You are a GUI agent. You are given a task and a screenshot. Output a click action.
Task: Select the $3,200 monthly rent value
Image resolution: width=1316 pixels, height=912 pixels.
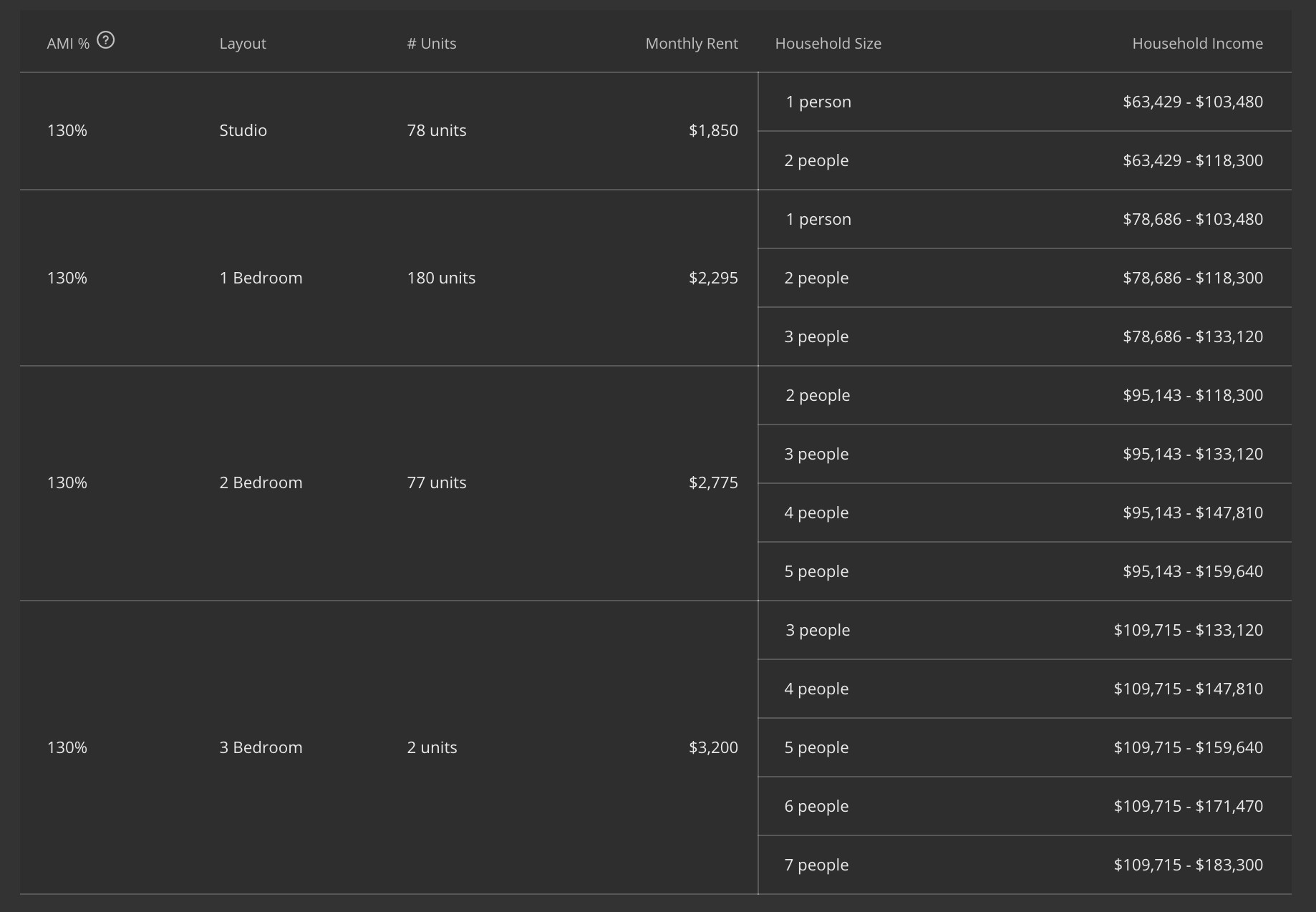pos(712,747)
